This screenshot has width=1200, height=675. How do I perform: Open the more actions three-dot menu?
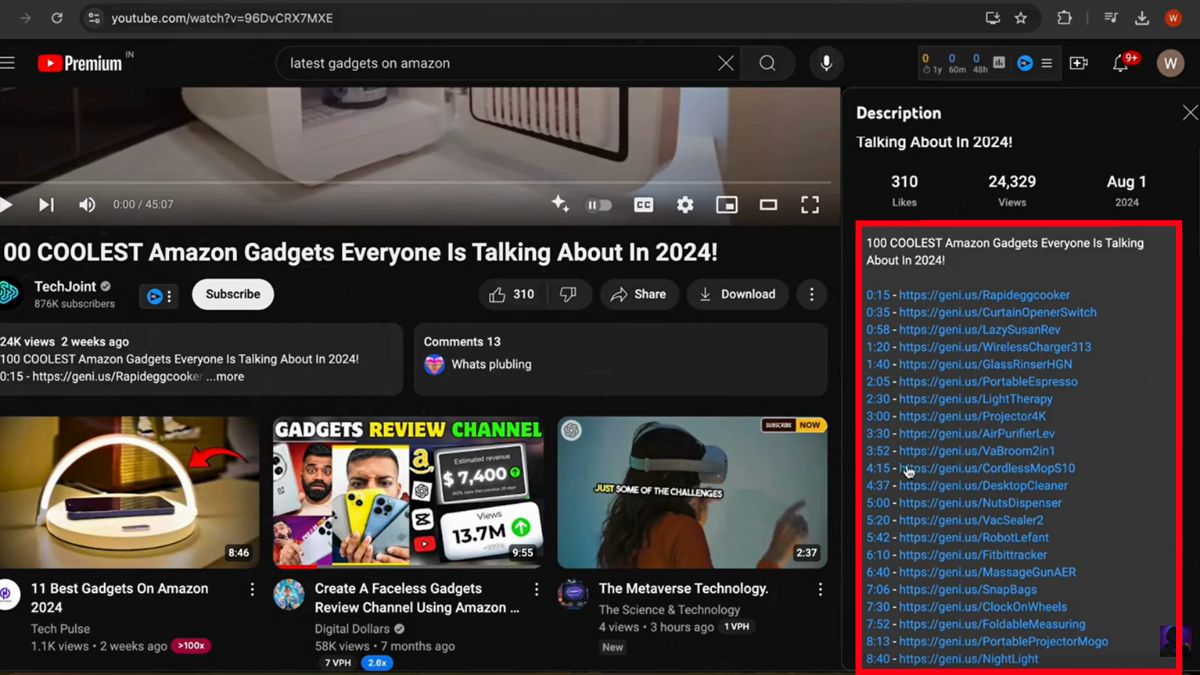[x=811, y=294]
